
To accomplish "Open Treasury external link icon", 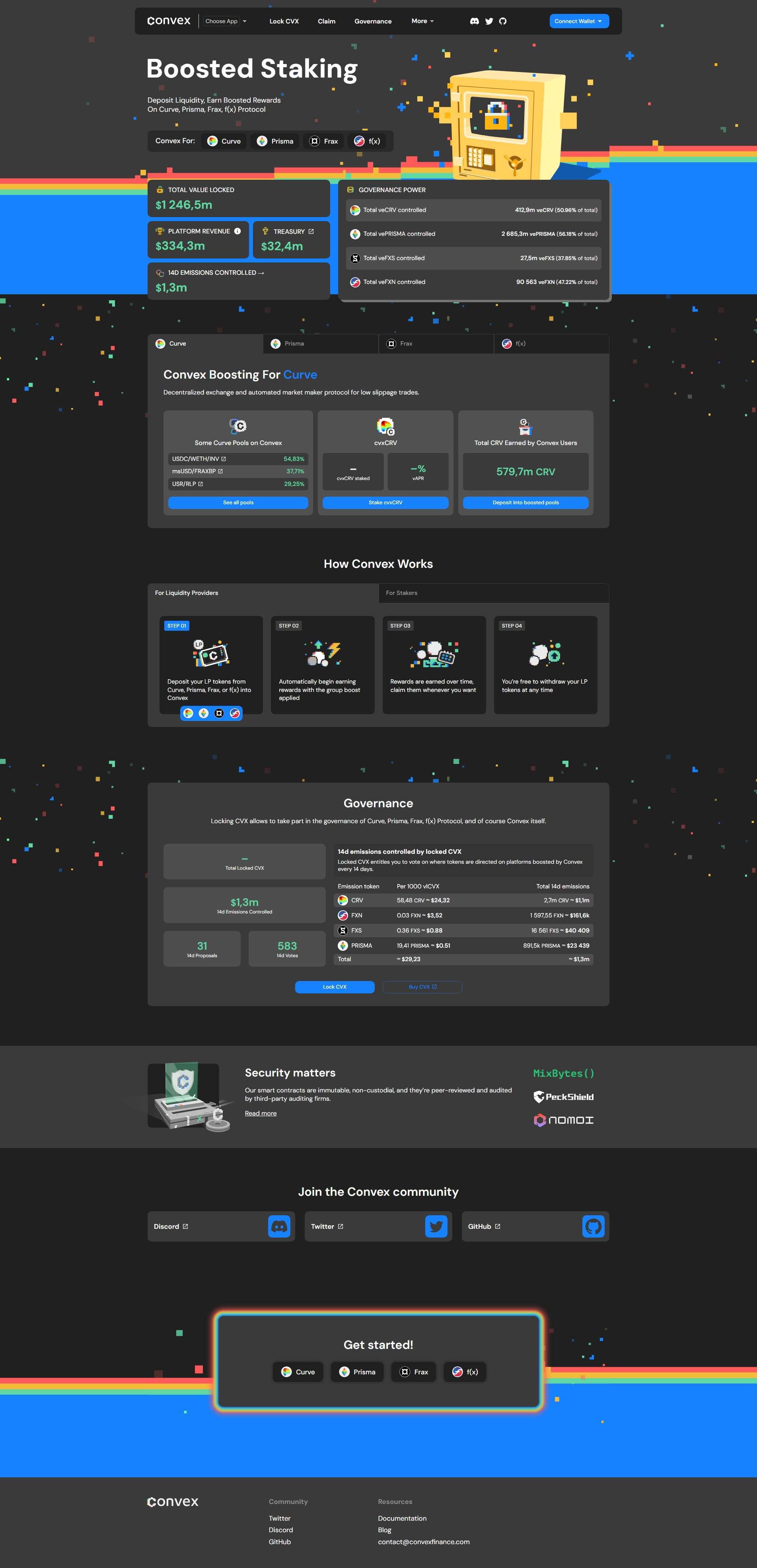I will (x=311, y=231).
